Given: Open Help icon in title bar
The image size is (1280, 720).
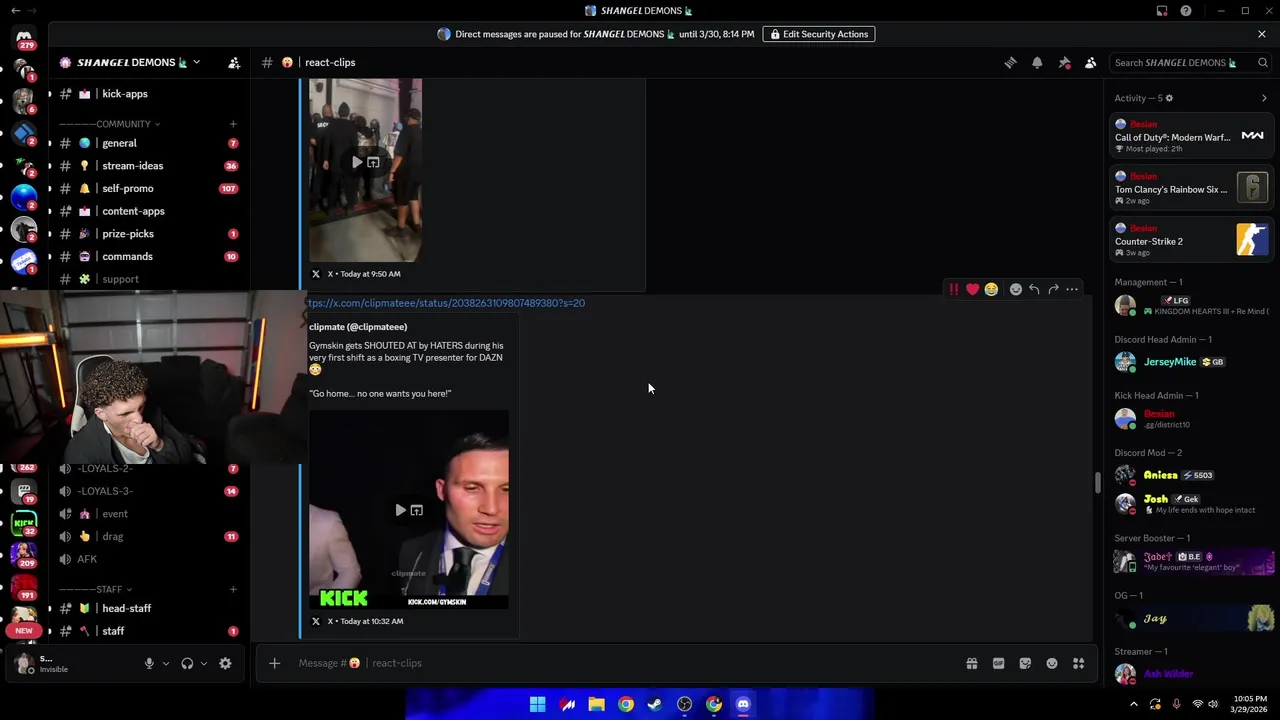Looking at the screenshot, I should 1186,11.
